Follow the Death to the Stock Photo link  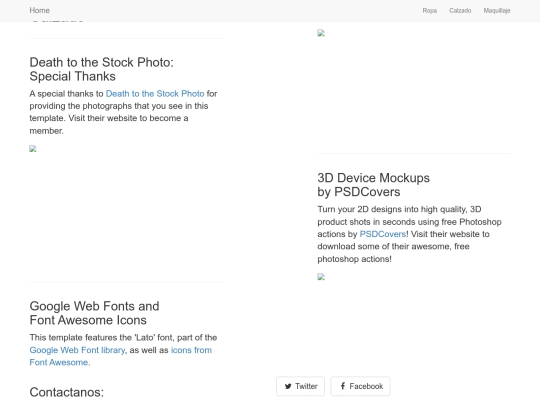[155, 94]
